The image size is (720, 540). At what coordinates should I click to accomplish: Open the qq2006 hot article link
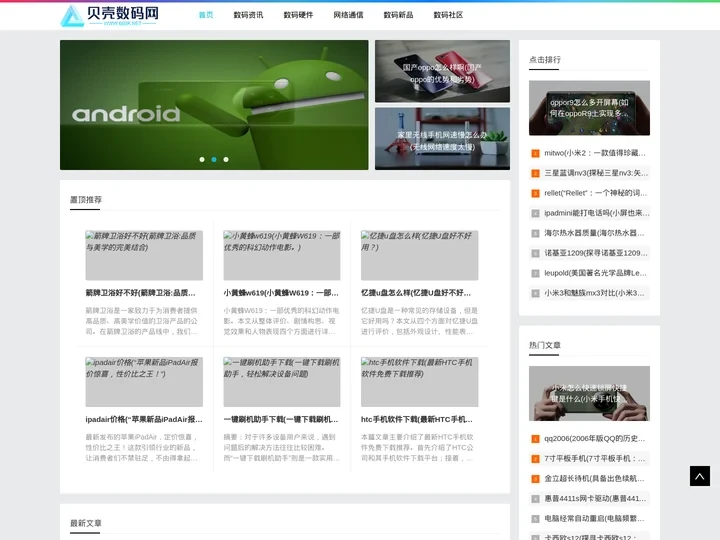coord(595,439)
